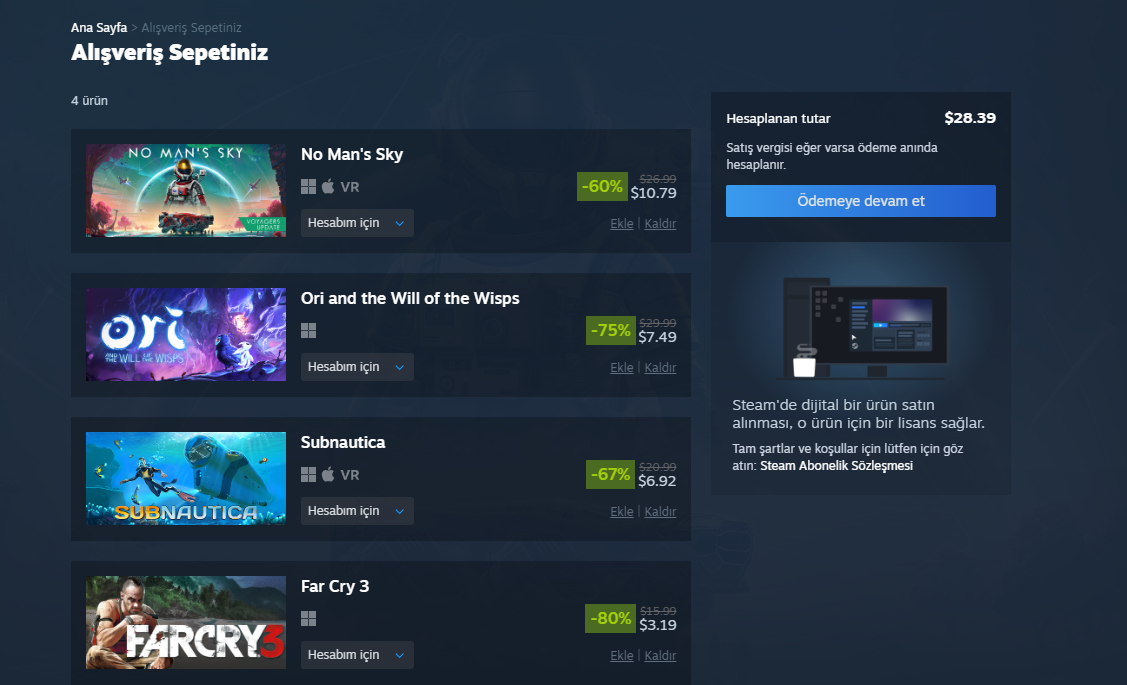
Task: Click the VR label under No Man's Sky
Action: [350, 187]
